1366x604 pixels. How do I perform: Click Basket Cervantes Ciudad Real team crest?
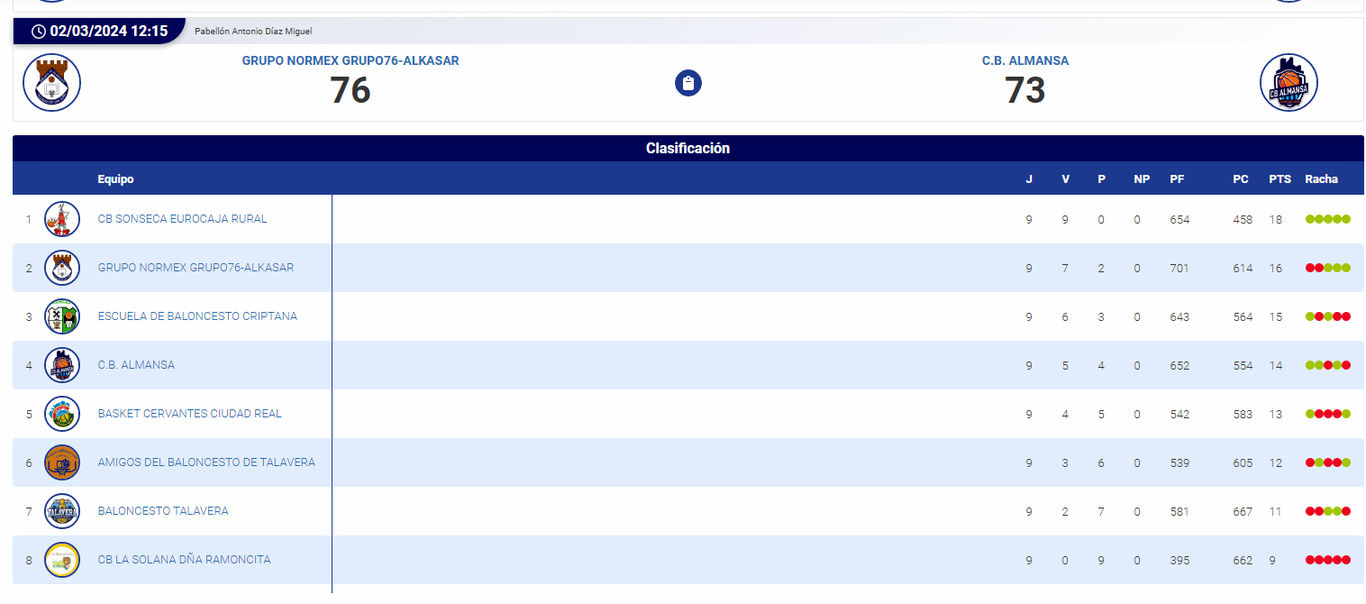click(x=62, y=414)
